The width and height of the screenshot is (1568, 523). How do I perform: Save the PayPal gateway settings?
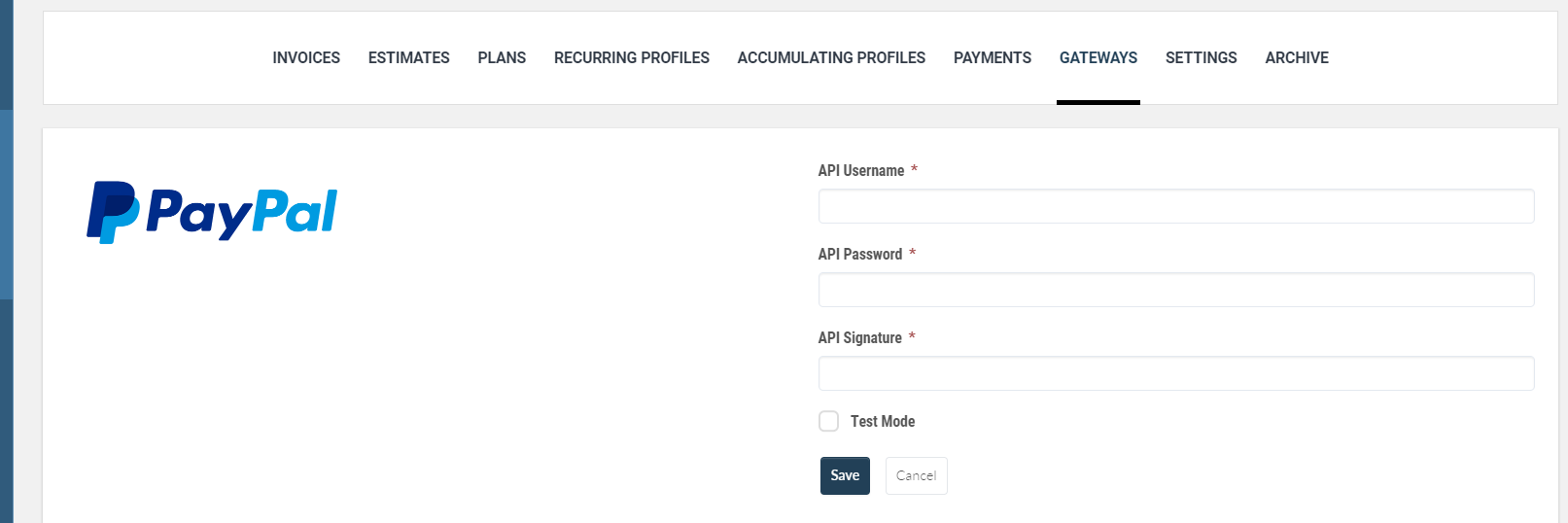pyautogui.click(x=845, y=475)
